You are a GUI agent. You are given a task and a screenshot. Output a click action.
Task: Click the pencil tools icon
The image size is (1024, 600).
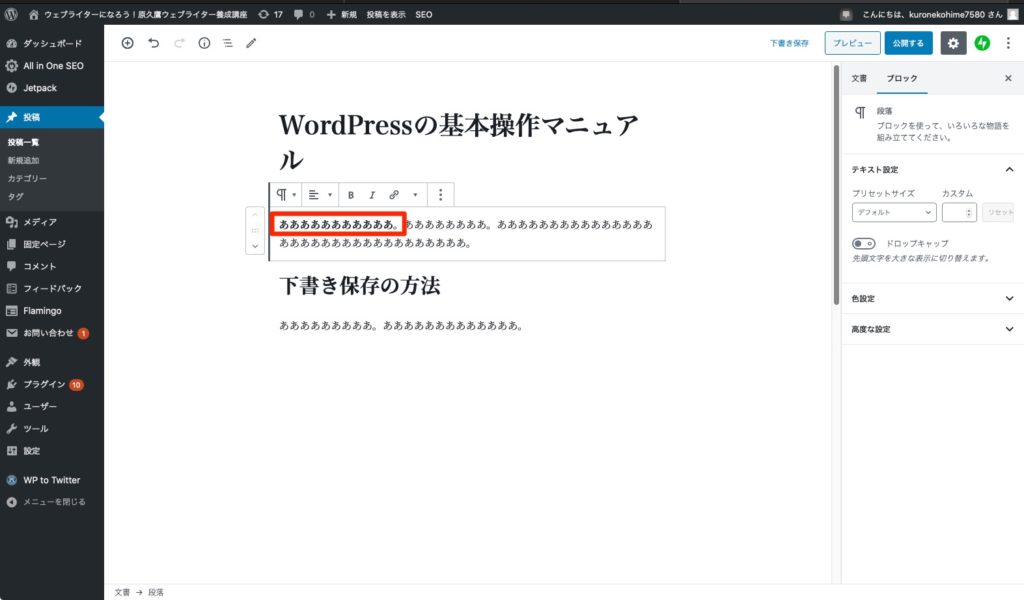click(251, 43)
